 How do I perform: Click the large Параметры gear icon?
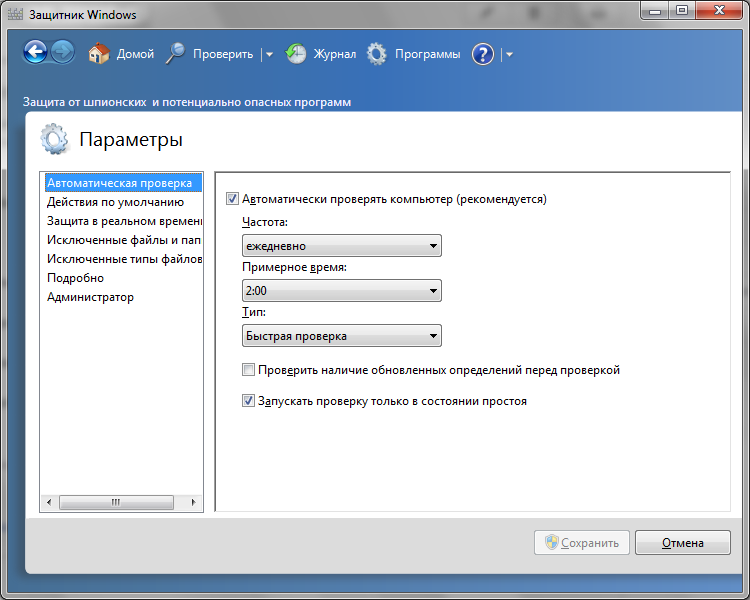coord(54,139)
